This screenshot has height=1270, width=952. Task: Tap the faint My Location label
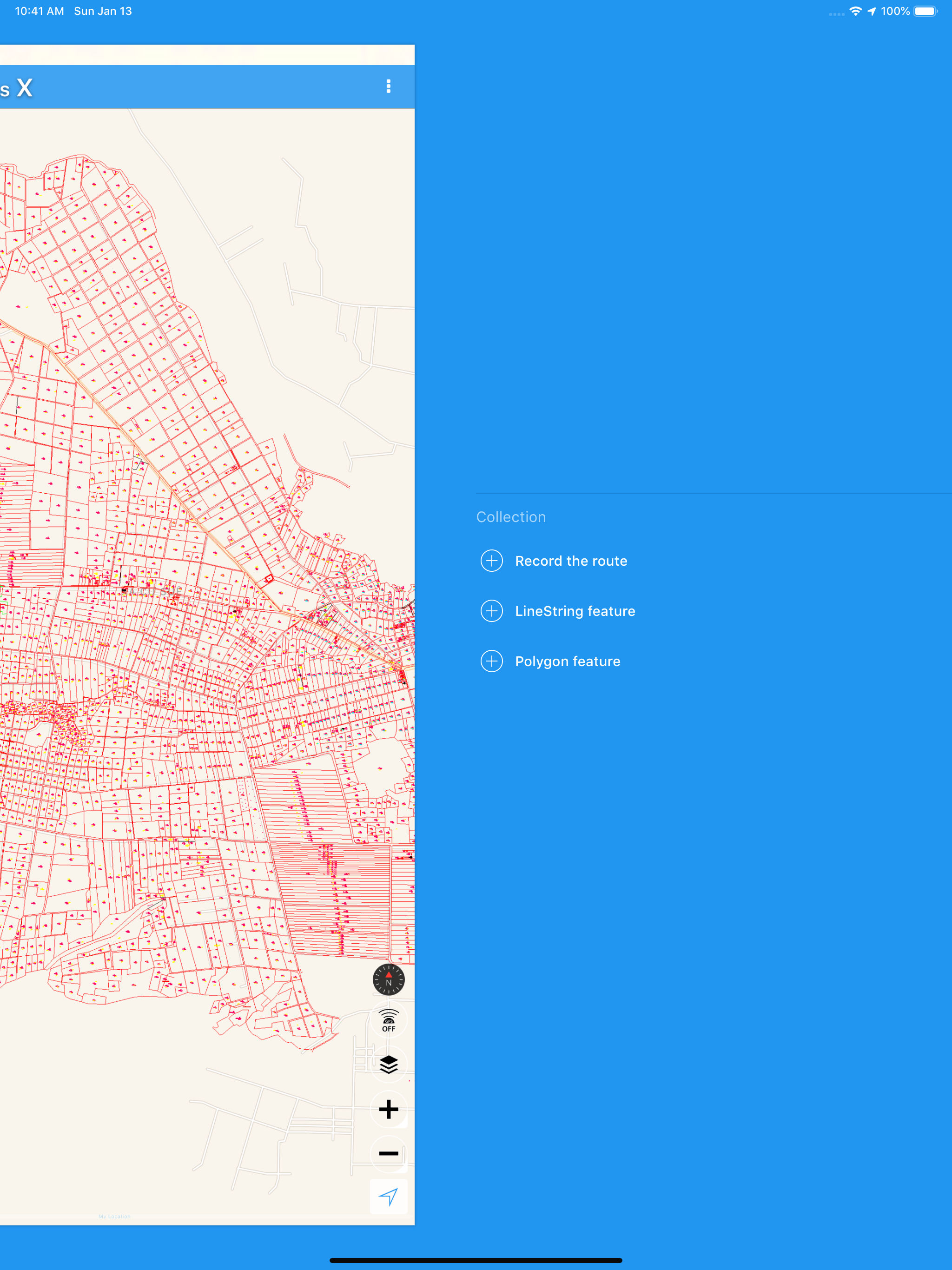(114, 1217)
